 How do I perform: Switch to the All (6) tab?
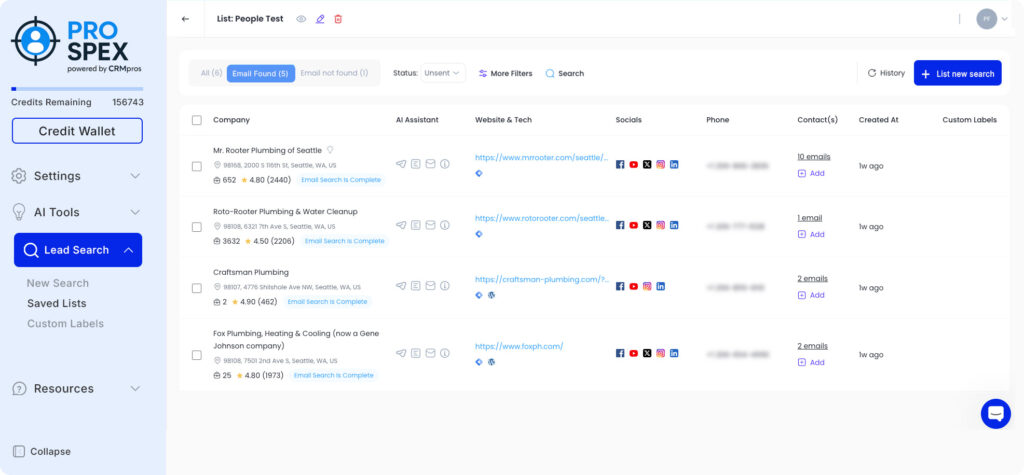click(x=212, y=73)
